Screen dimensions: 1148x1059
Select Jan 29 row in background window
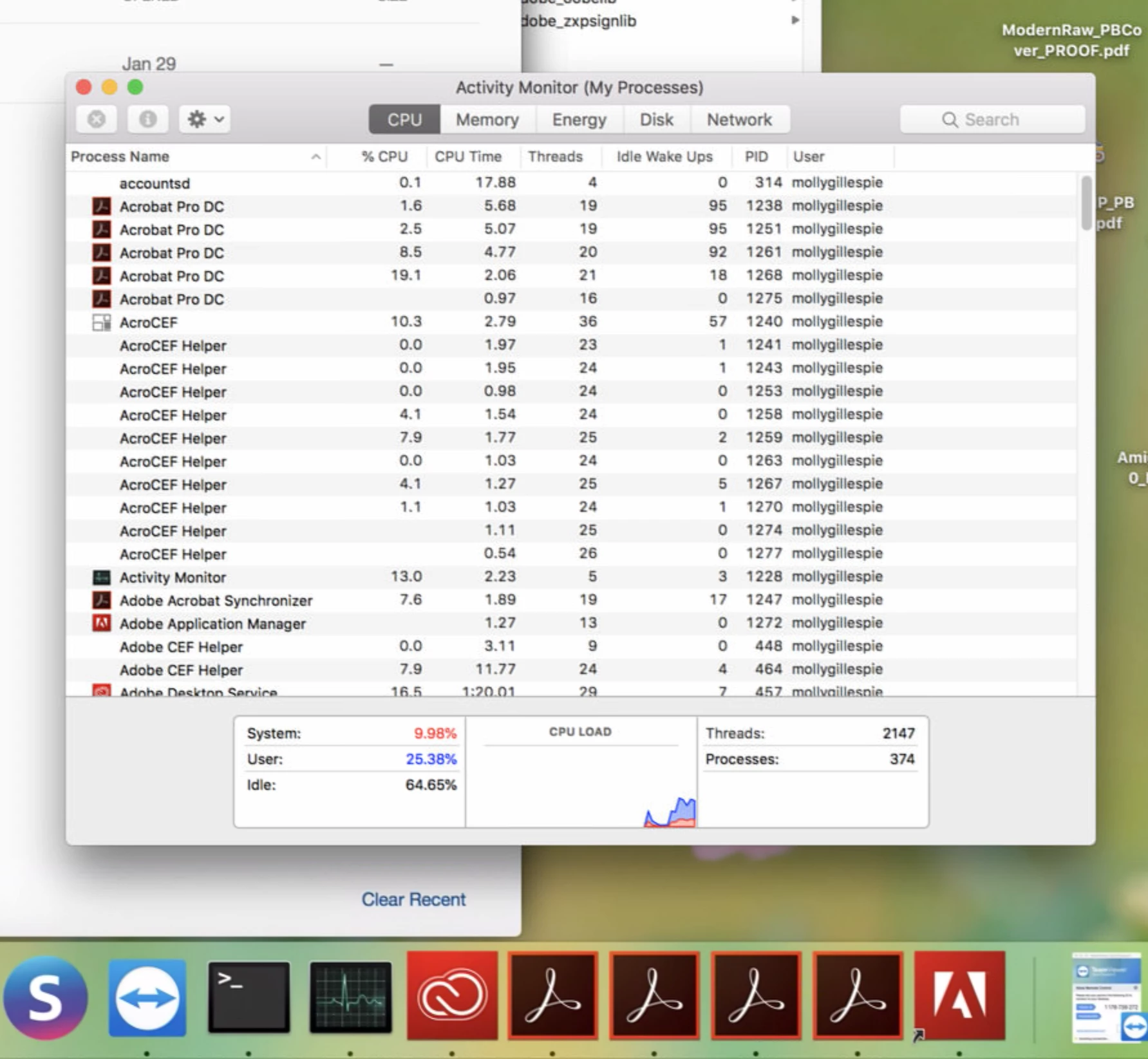tap(240, 64)
